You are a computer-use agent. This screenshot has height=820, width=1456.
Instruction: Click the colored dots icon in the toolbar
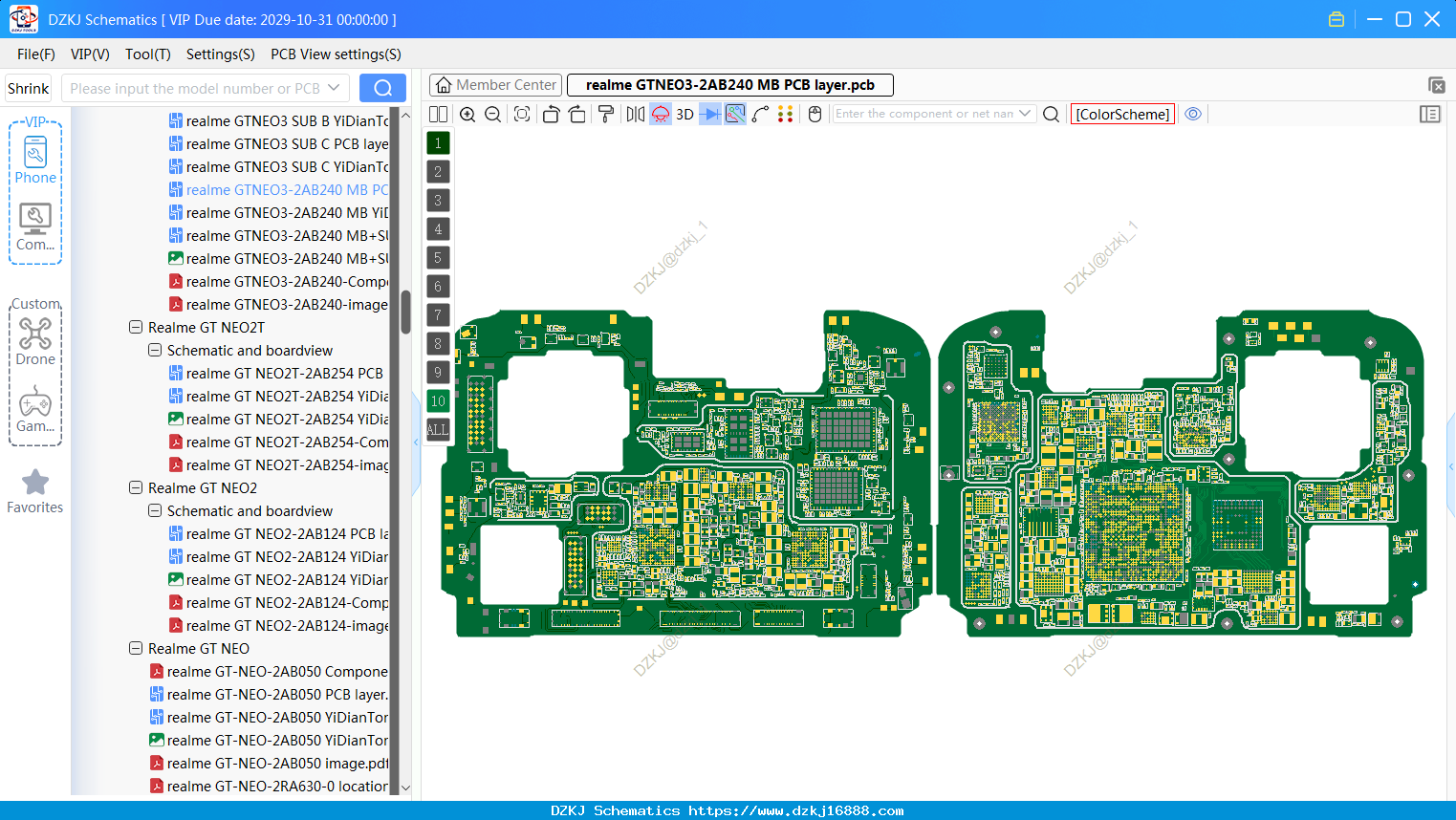click(786, 114)
